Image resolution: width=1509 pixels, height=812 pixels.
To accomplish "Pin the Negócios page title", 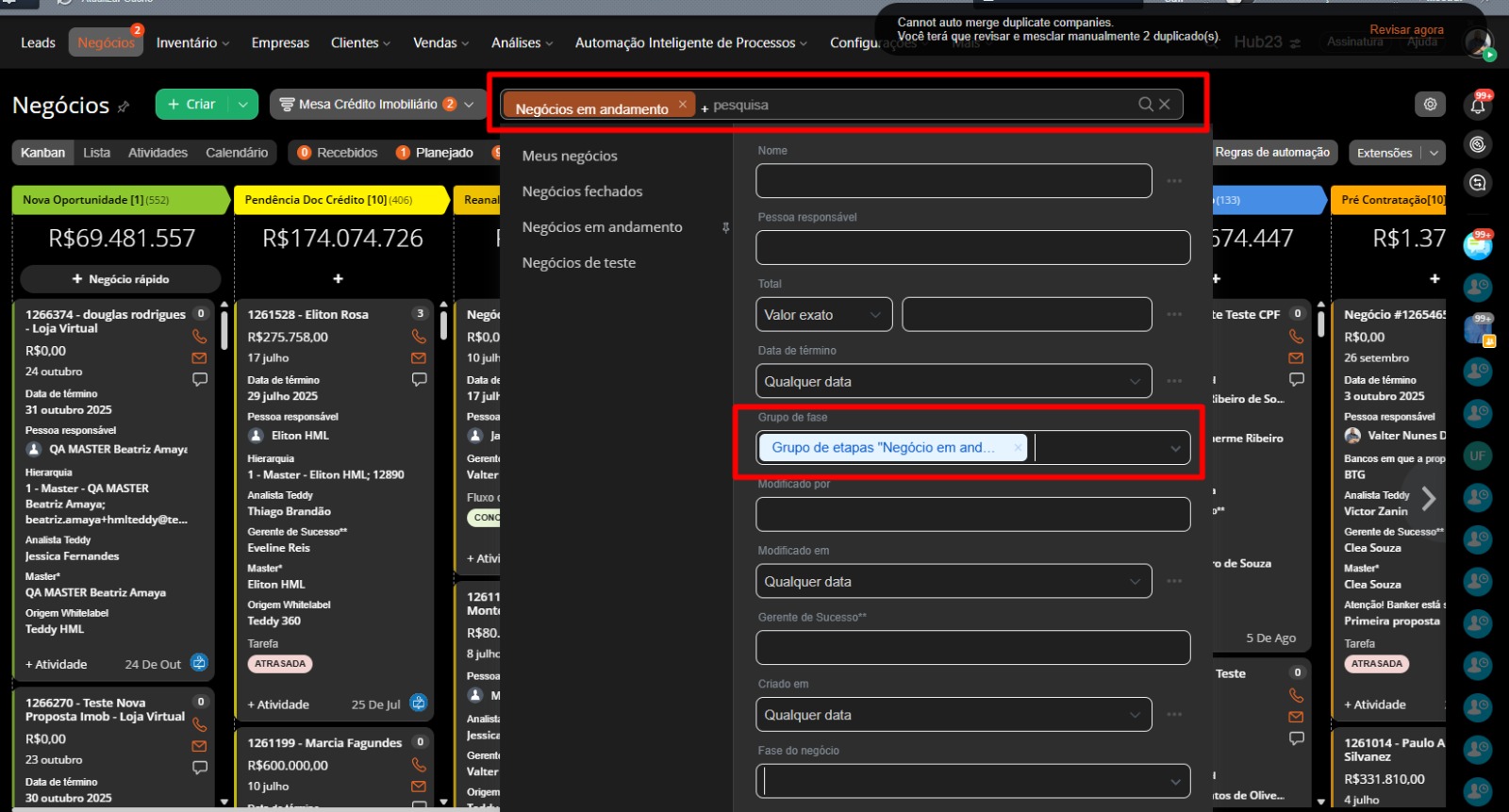I will pyautogui.click(x=124, y=107).
